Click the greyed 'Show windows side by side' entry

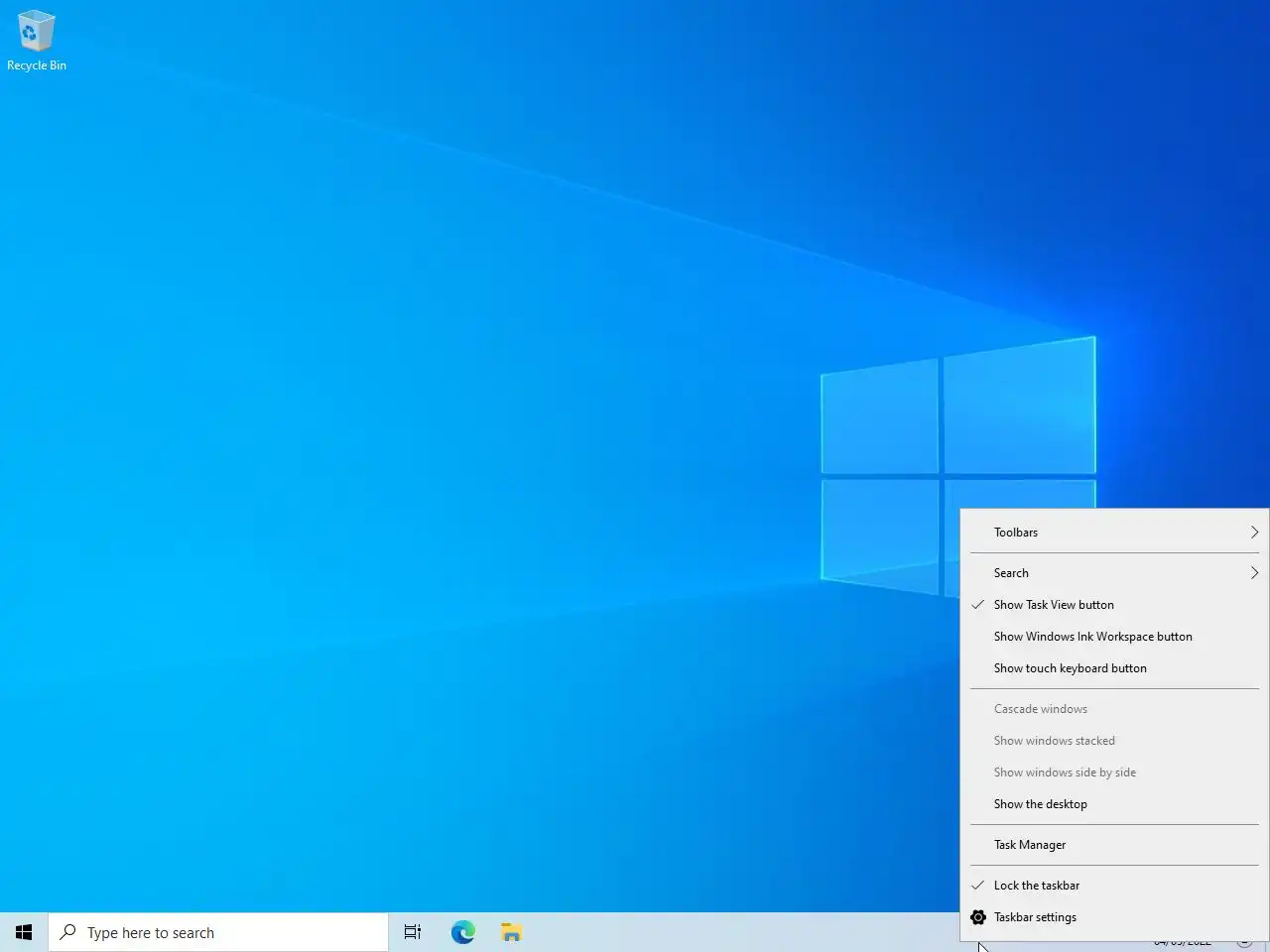tap(1114, 773)
